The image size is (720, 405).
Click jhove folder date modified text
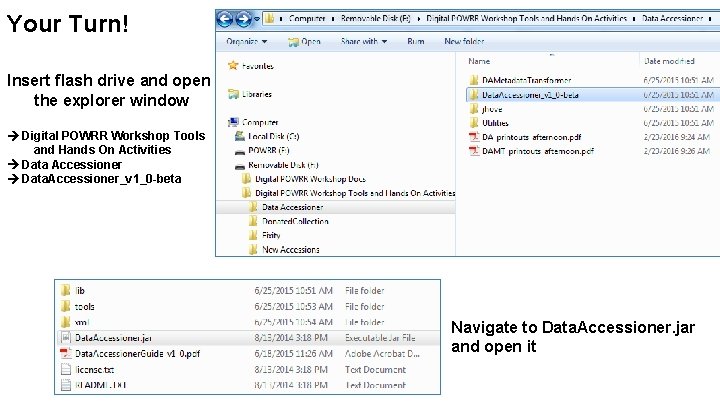click(x=678, y=109)
